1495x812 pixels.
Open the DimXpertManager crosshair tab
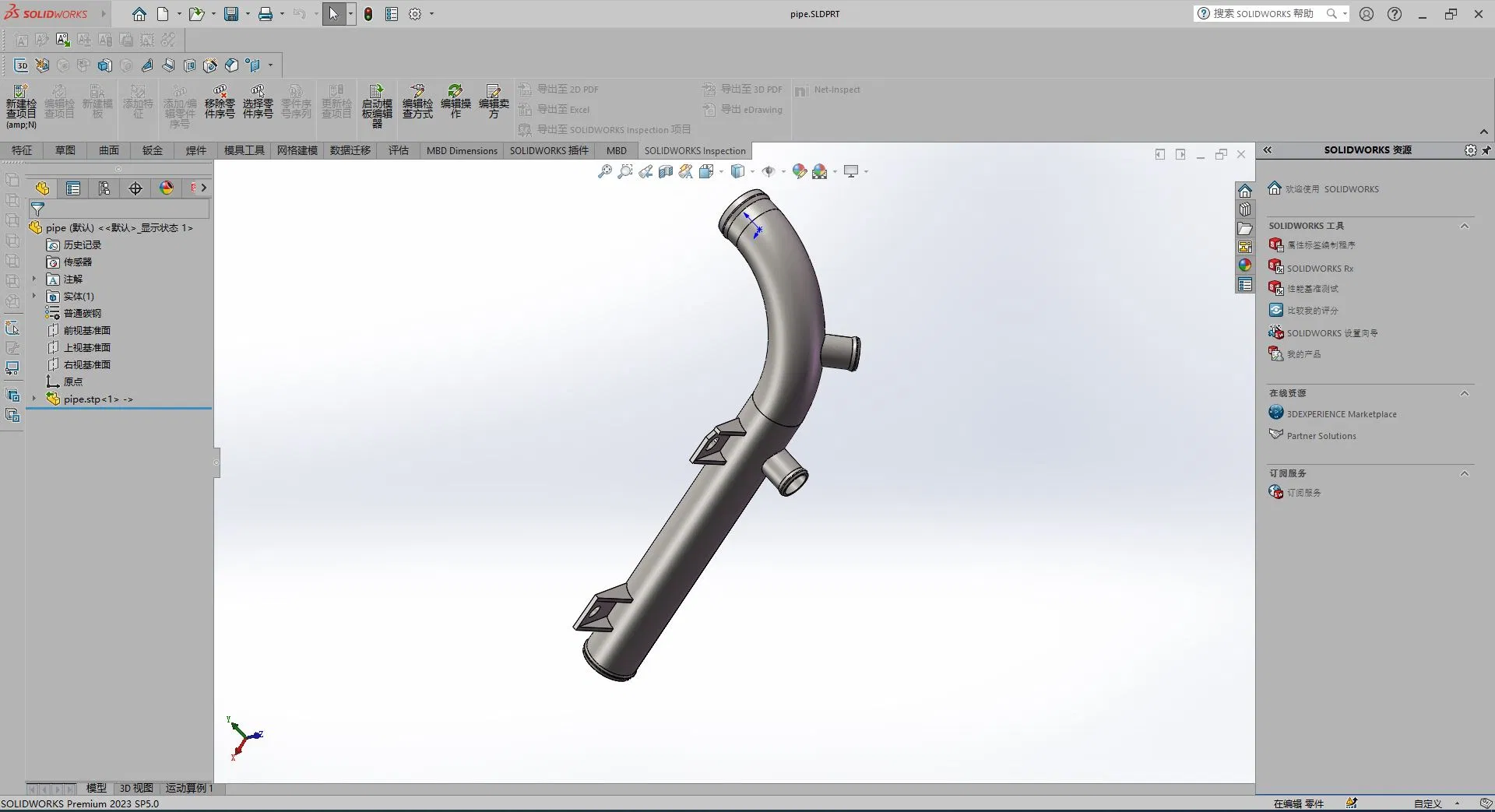point(135,188)
